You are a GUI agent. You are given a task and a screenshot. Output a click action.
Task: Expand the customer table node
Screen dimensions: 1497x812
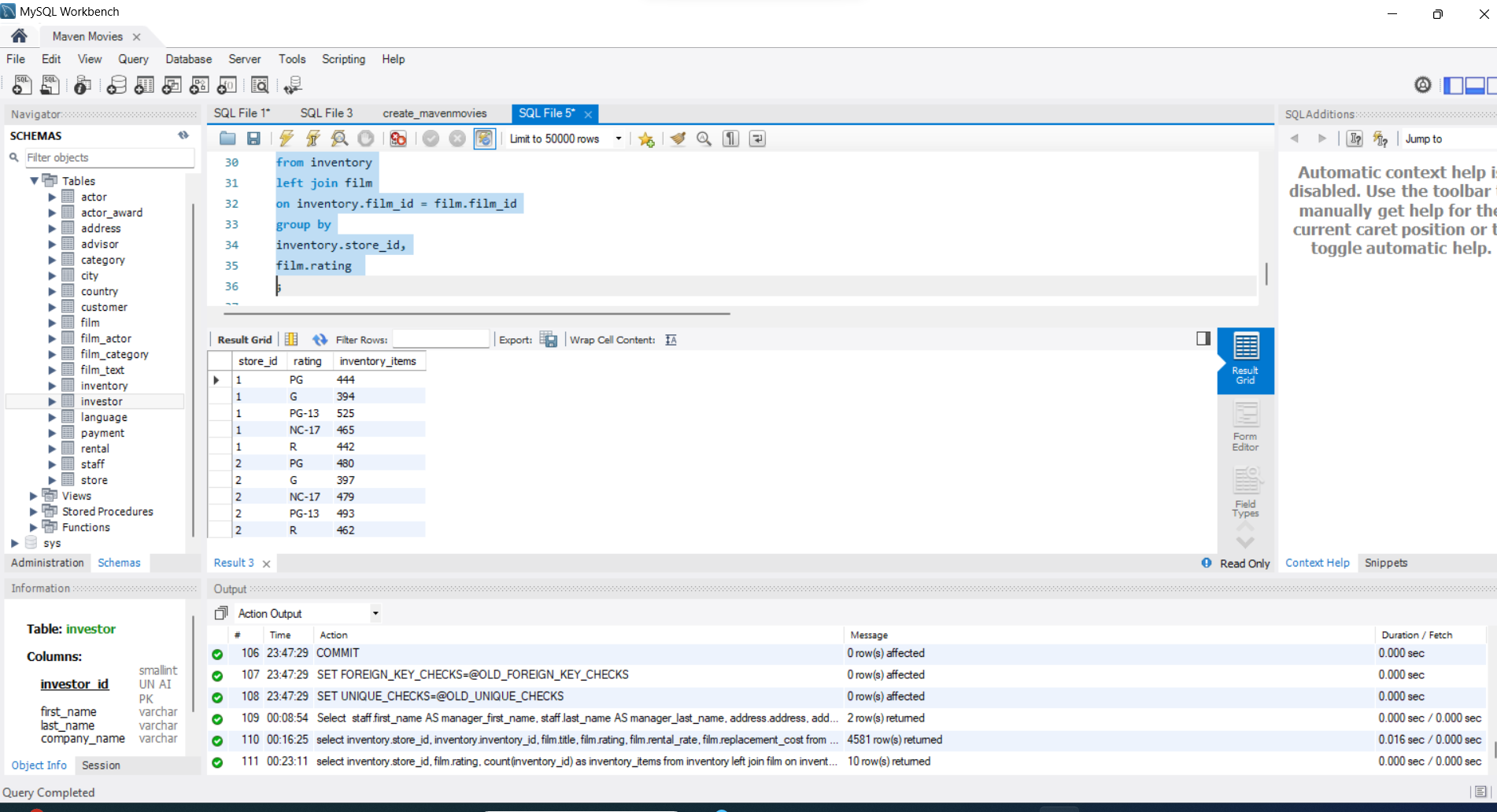(x=51, y=307)
